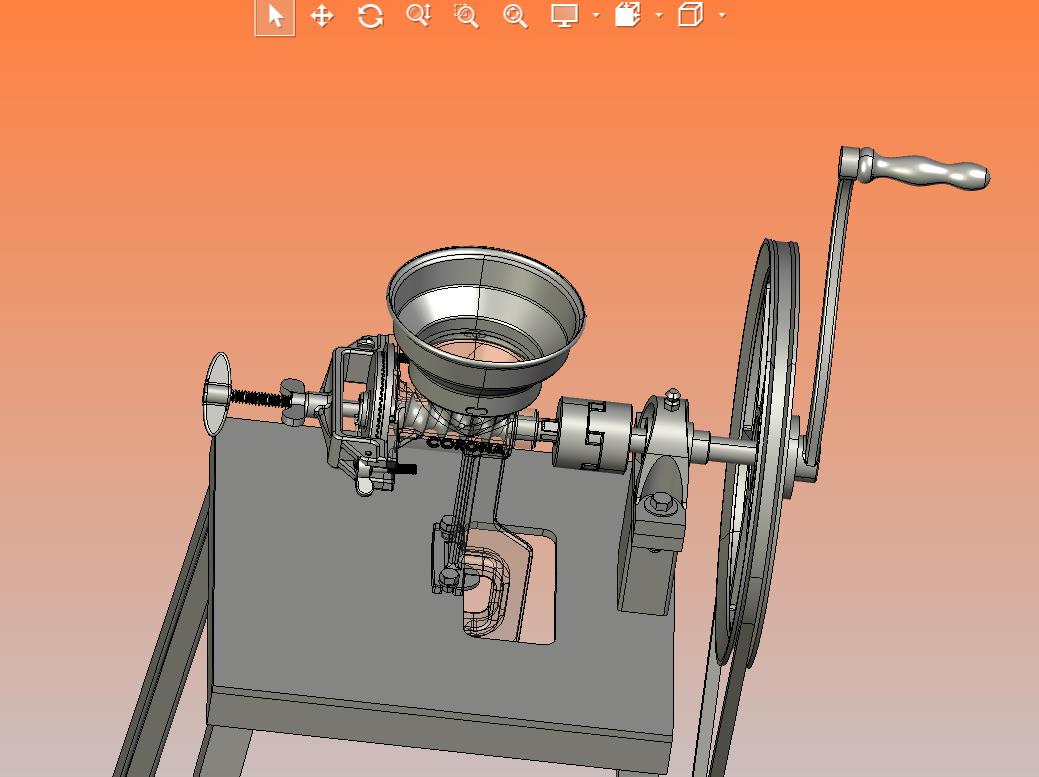This screenshot has width=1039, height=777.
Task: Expand the view orientation dropdown arrow
Action: [x=659, y=15]
